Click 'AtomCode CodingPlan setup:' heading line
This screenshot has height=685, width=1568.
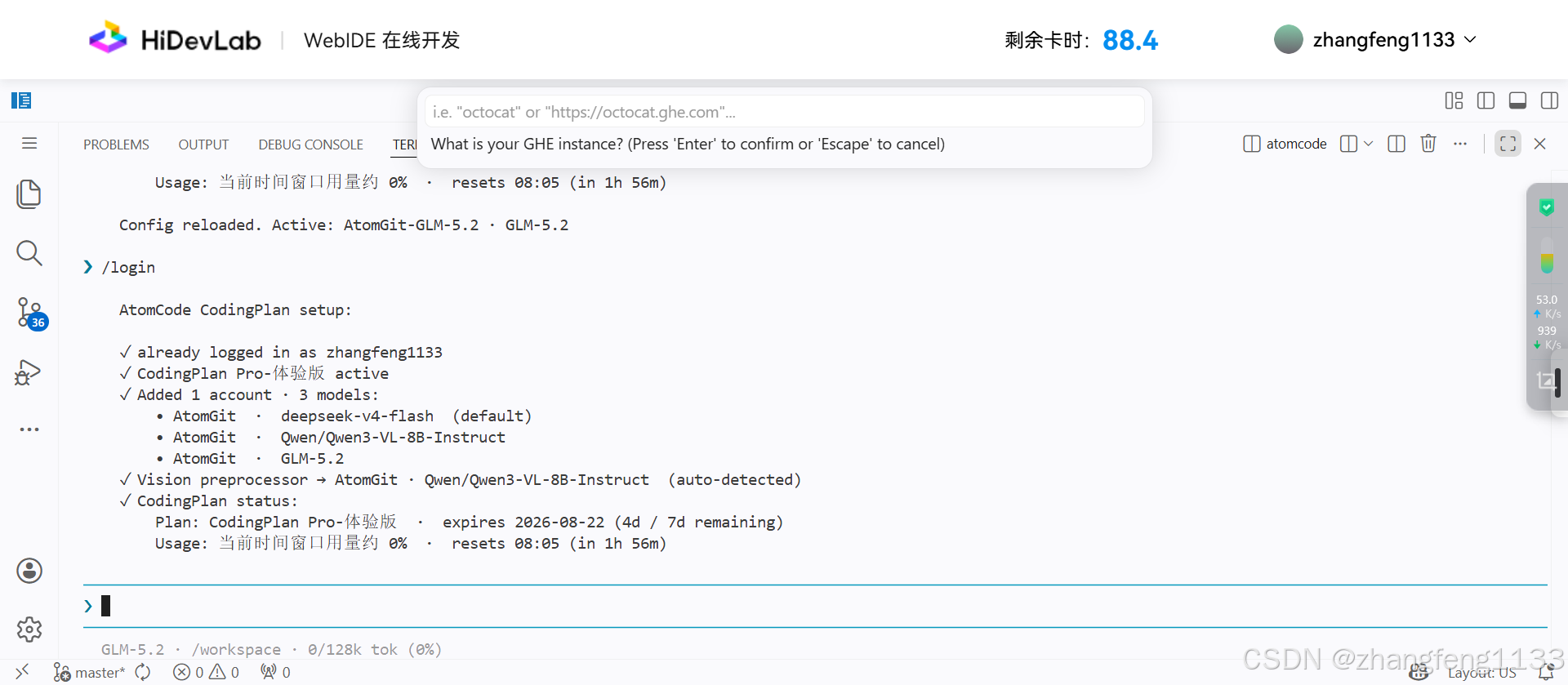[235, 310]
